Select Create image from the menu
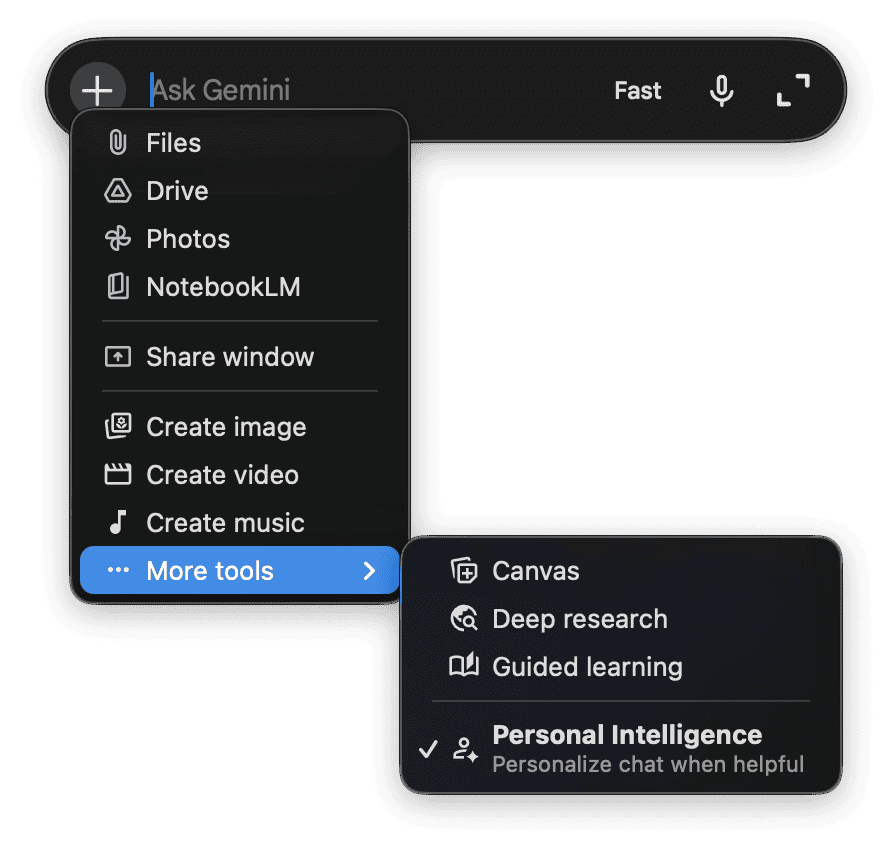 pos(226,427)
